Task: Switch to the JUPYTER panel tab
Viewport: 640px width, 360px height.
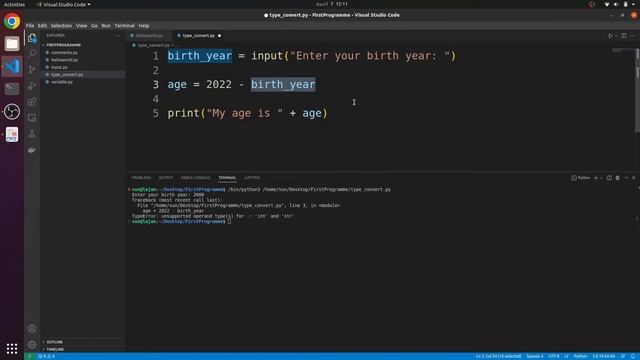Action: (252, 178)
